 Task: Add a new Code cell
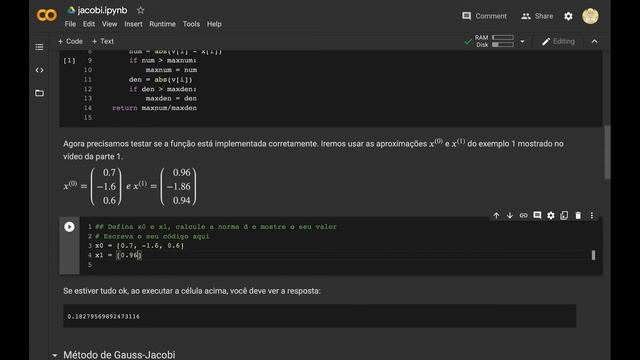(70, 41)
